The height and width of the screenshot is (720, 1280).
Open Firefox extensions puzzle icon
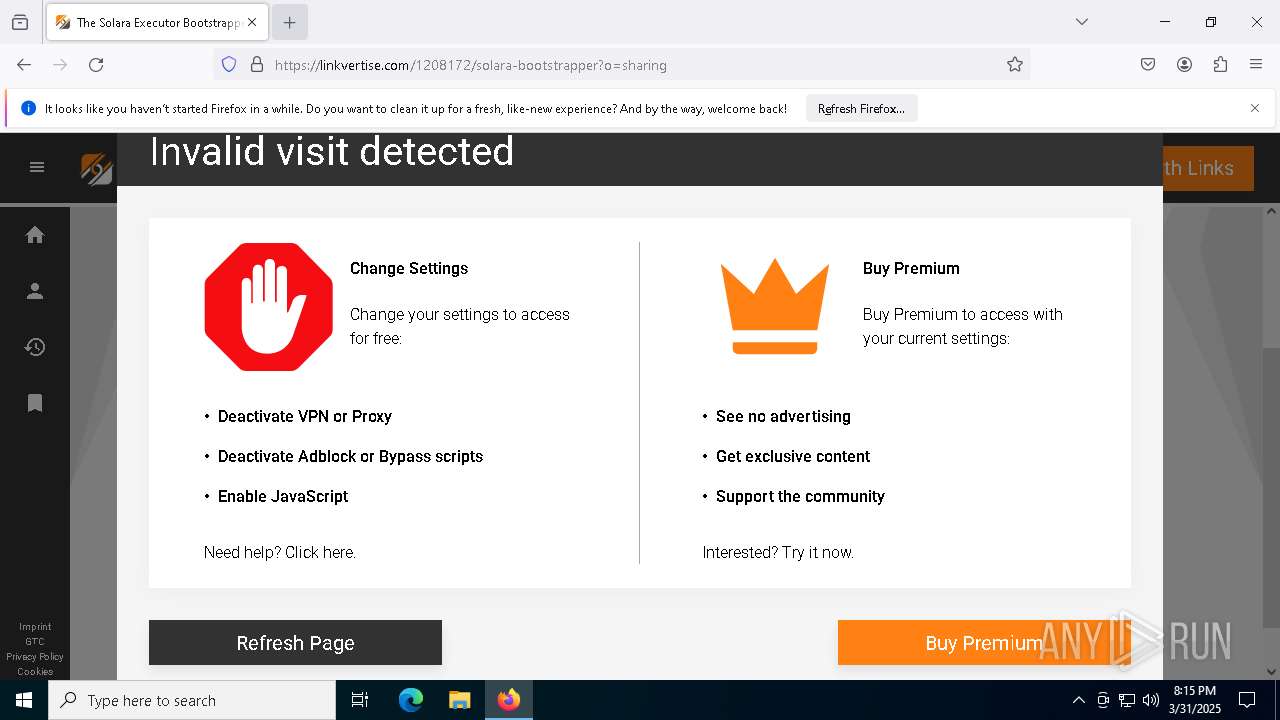point(1220,65)
